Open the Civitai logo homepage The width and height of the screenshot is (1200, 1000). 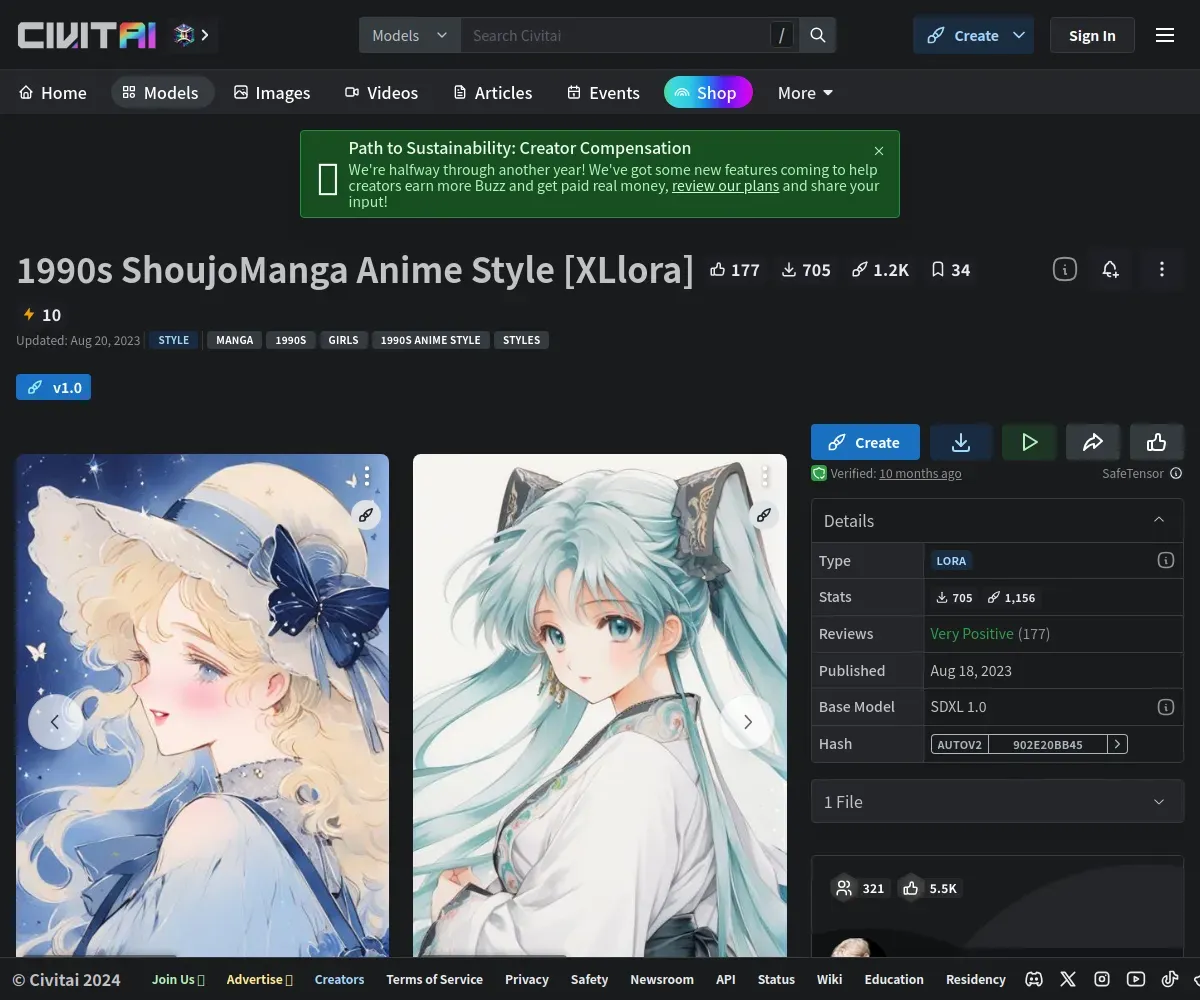point(87,35)
